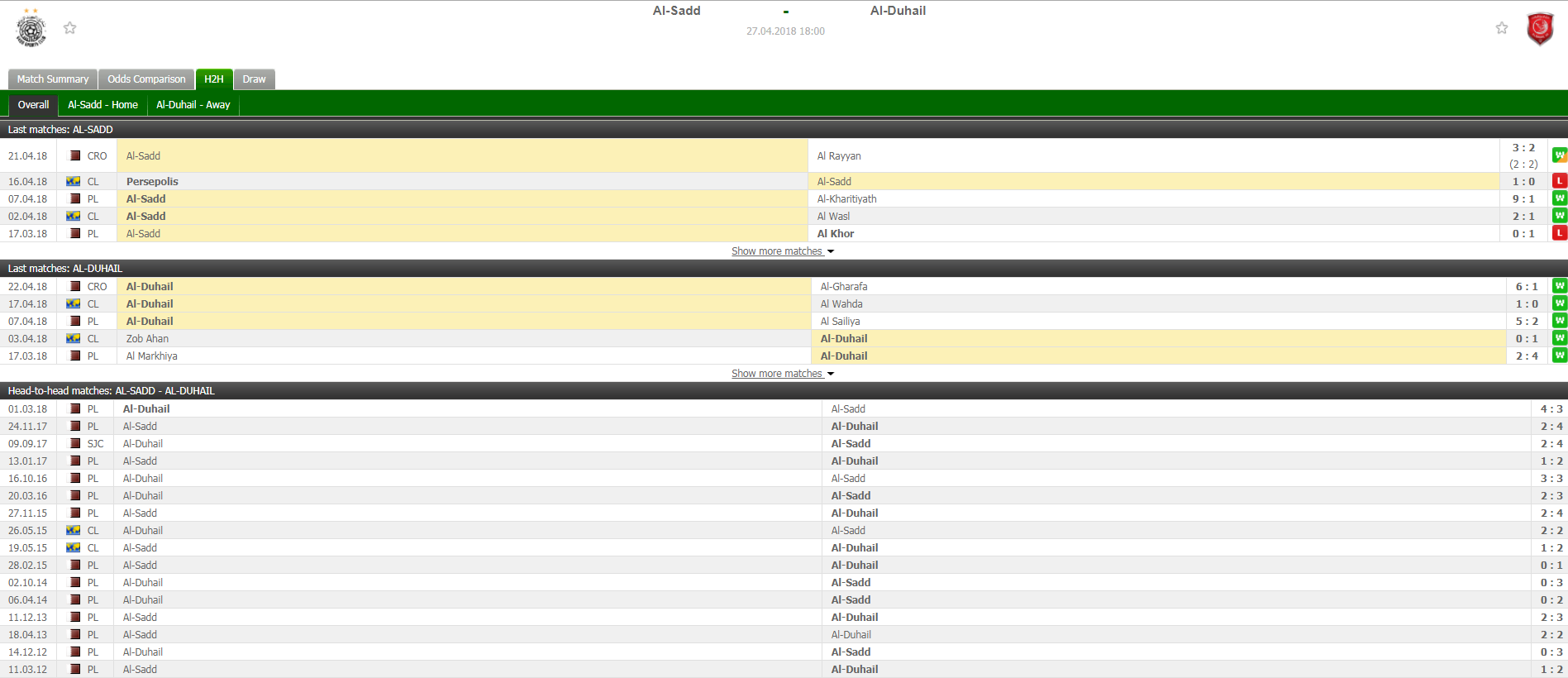Expand Show more matches under Al-Sadd

pos(783,251)
